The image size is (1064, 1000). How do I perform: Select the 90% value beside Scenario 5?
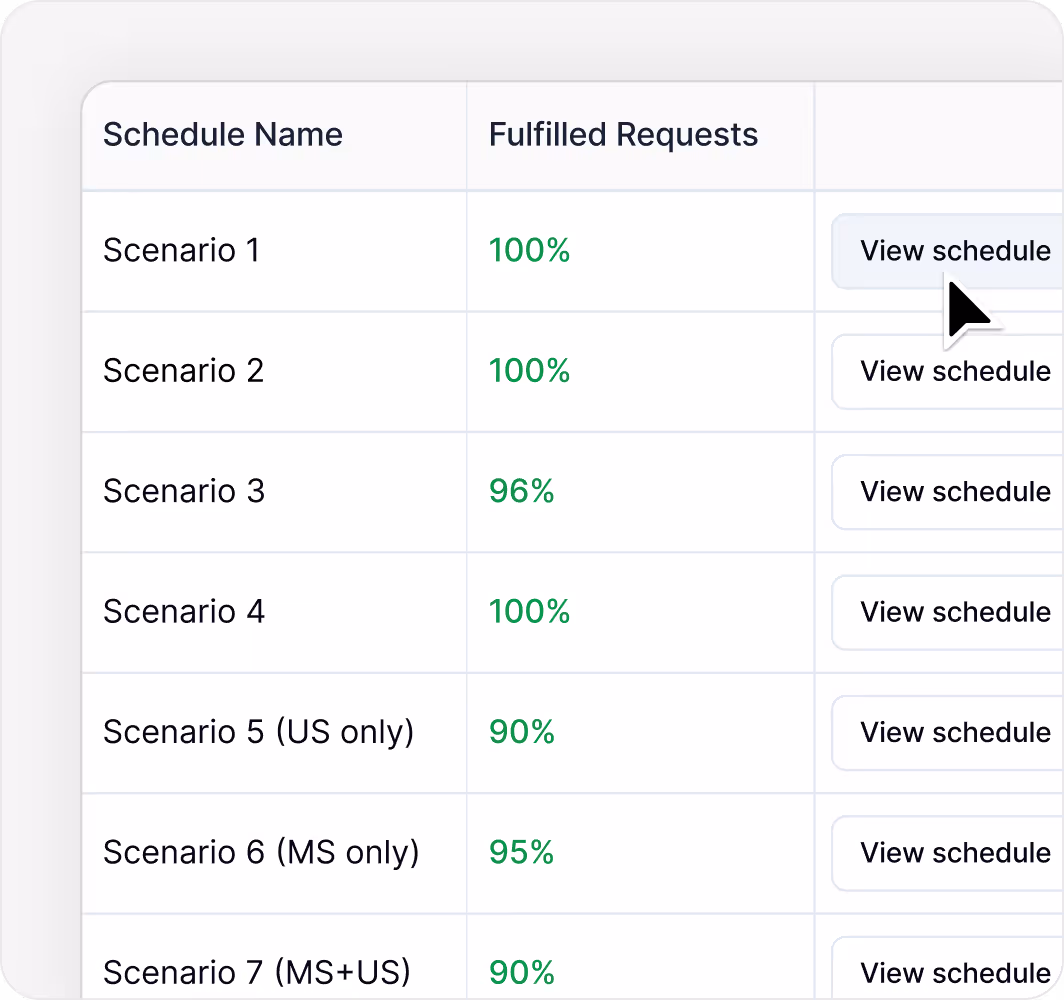[520, 732]
